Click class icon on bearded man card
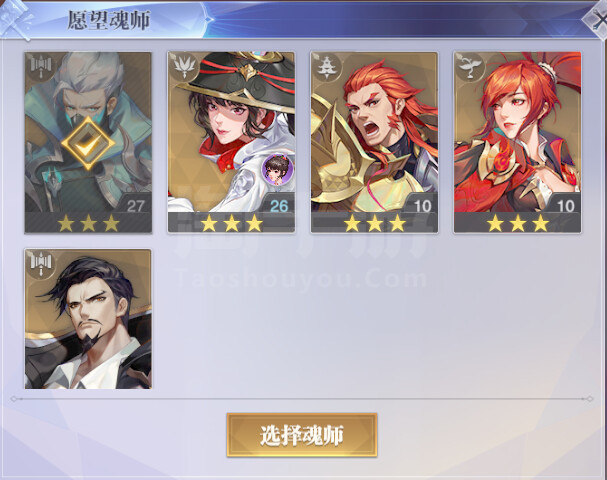The image size is (607, 480). pyautogui.click(x=41, y=264)
